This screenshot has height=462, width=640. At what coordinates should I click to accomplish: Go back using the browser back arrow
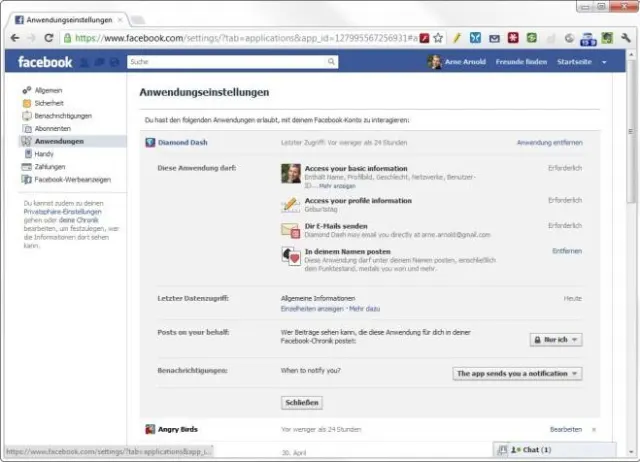click(x=13, y=38)
